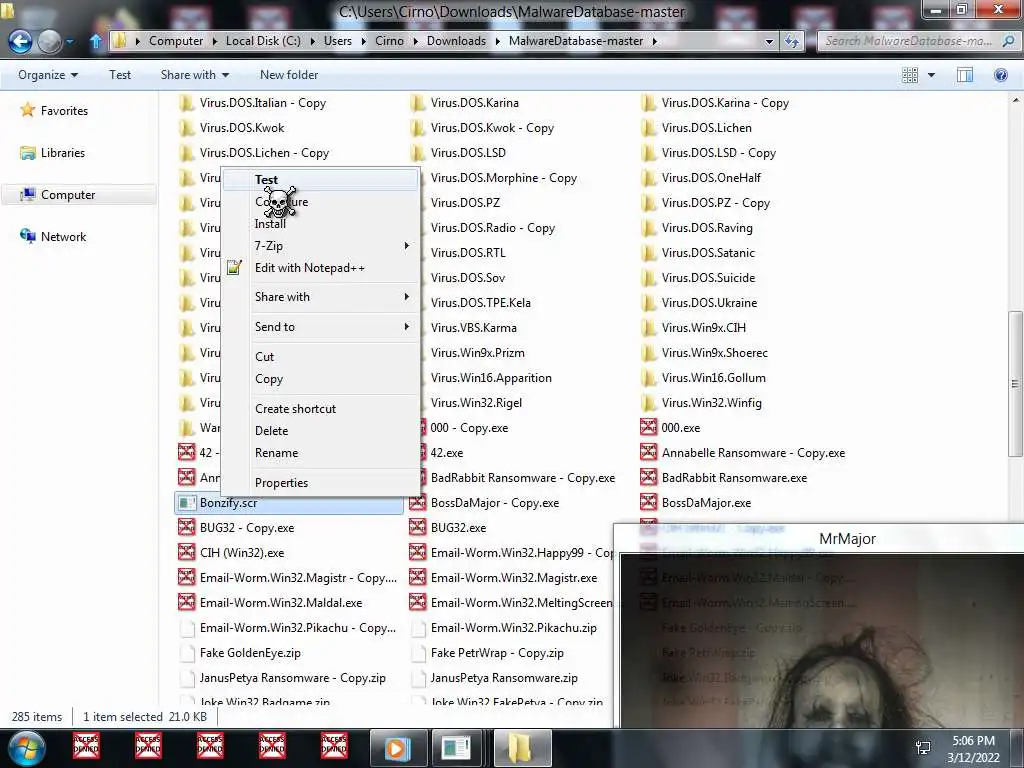The width and height of the screenshot is (1024, 768).
Task: Click the Computer icon in sidebar
Action: pos(27,195)
